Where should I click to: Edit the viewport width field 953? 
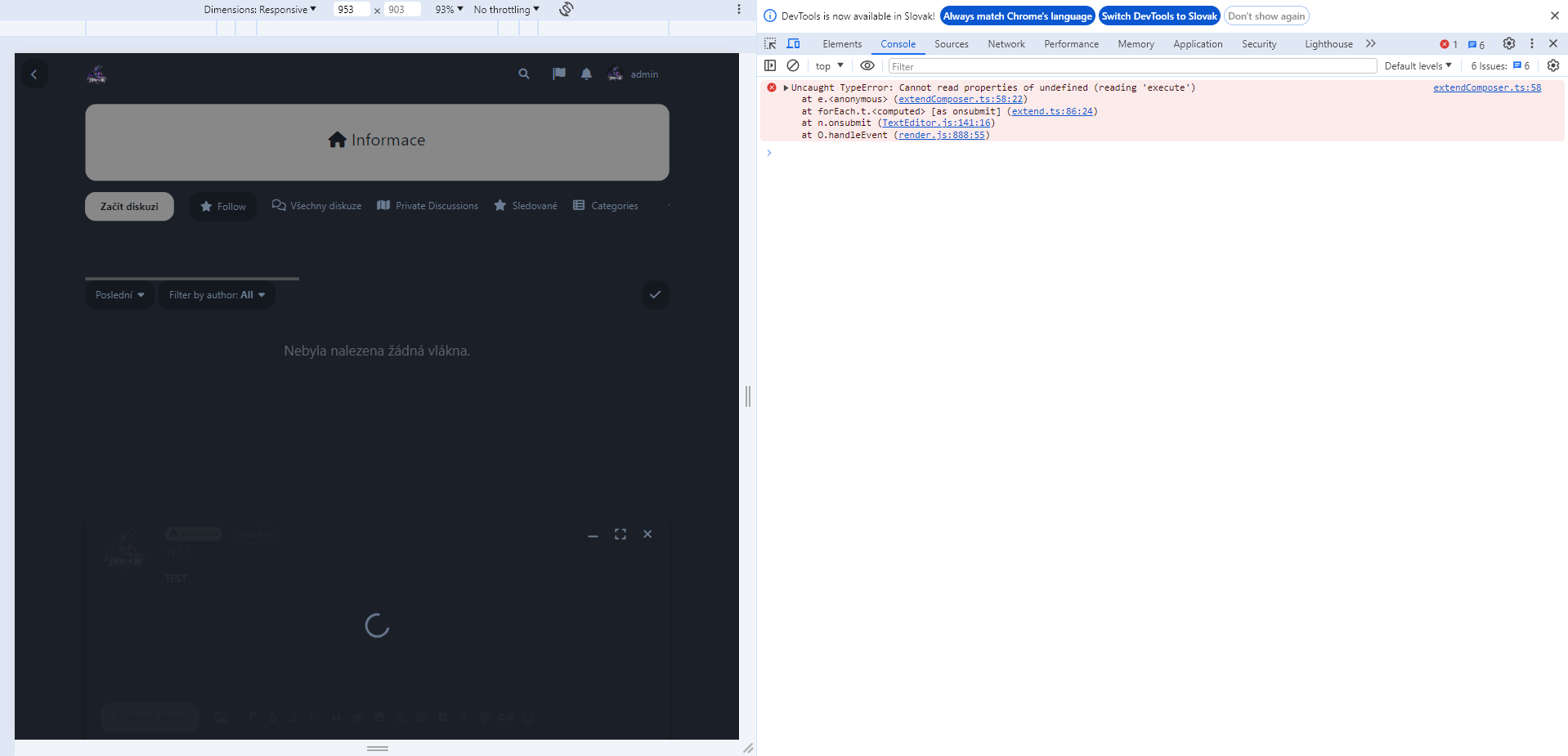coord(352,10)
